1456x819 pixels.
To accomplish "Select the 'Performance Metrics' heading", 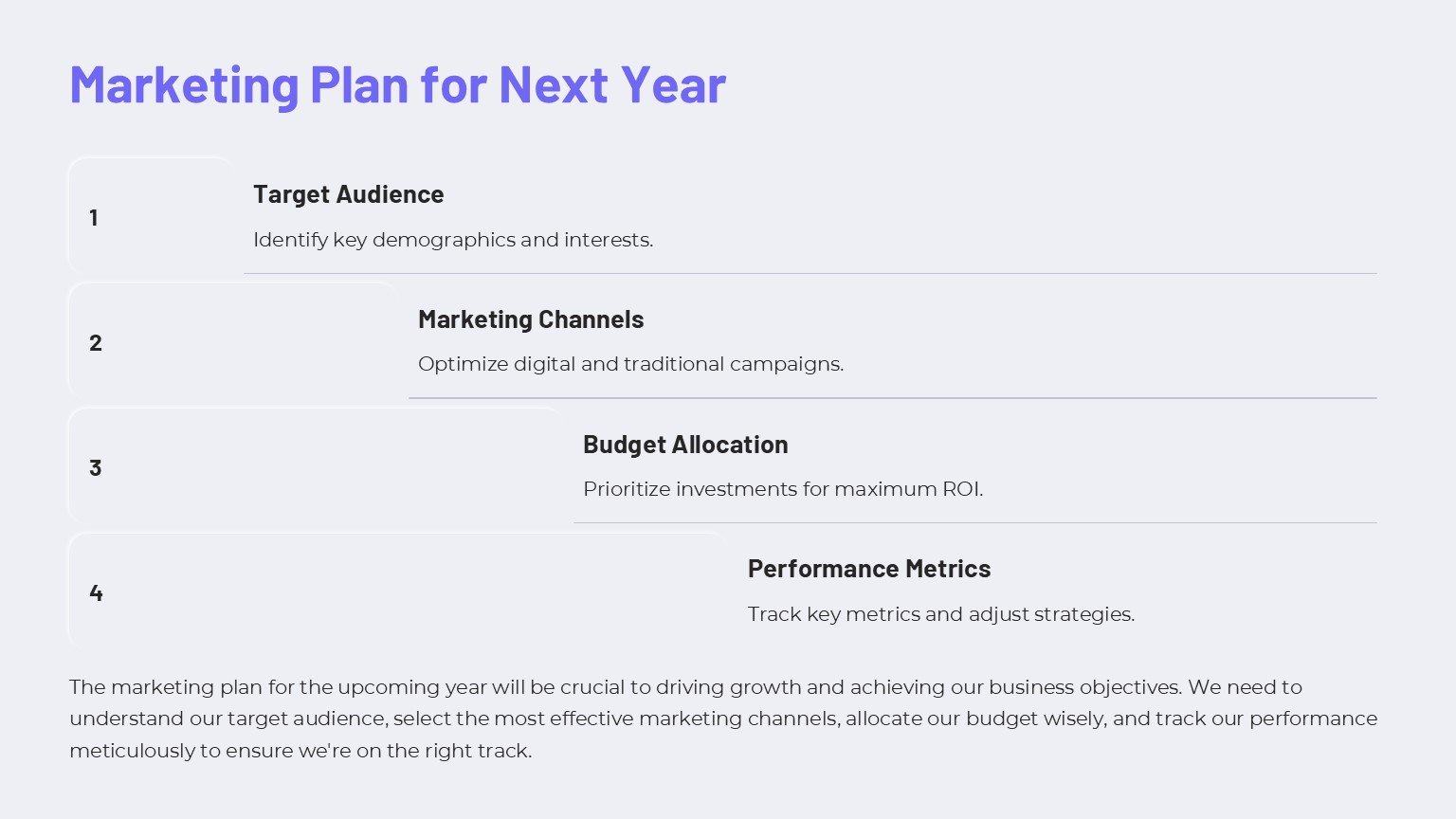I will [x=868, y=569].
